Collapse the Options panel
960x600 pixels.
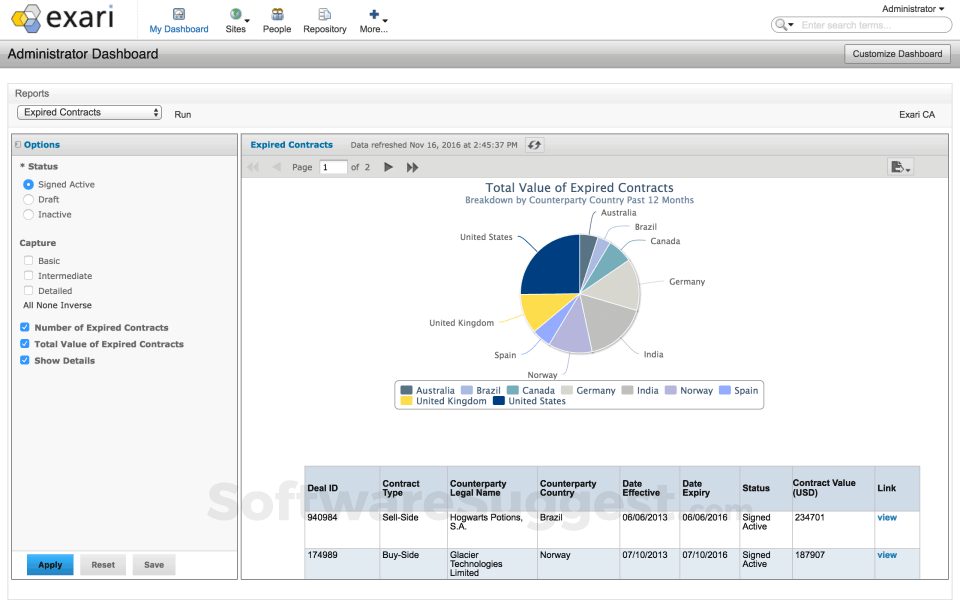(18, 144)
